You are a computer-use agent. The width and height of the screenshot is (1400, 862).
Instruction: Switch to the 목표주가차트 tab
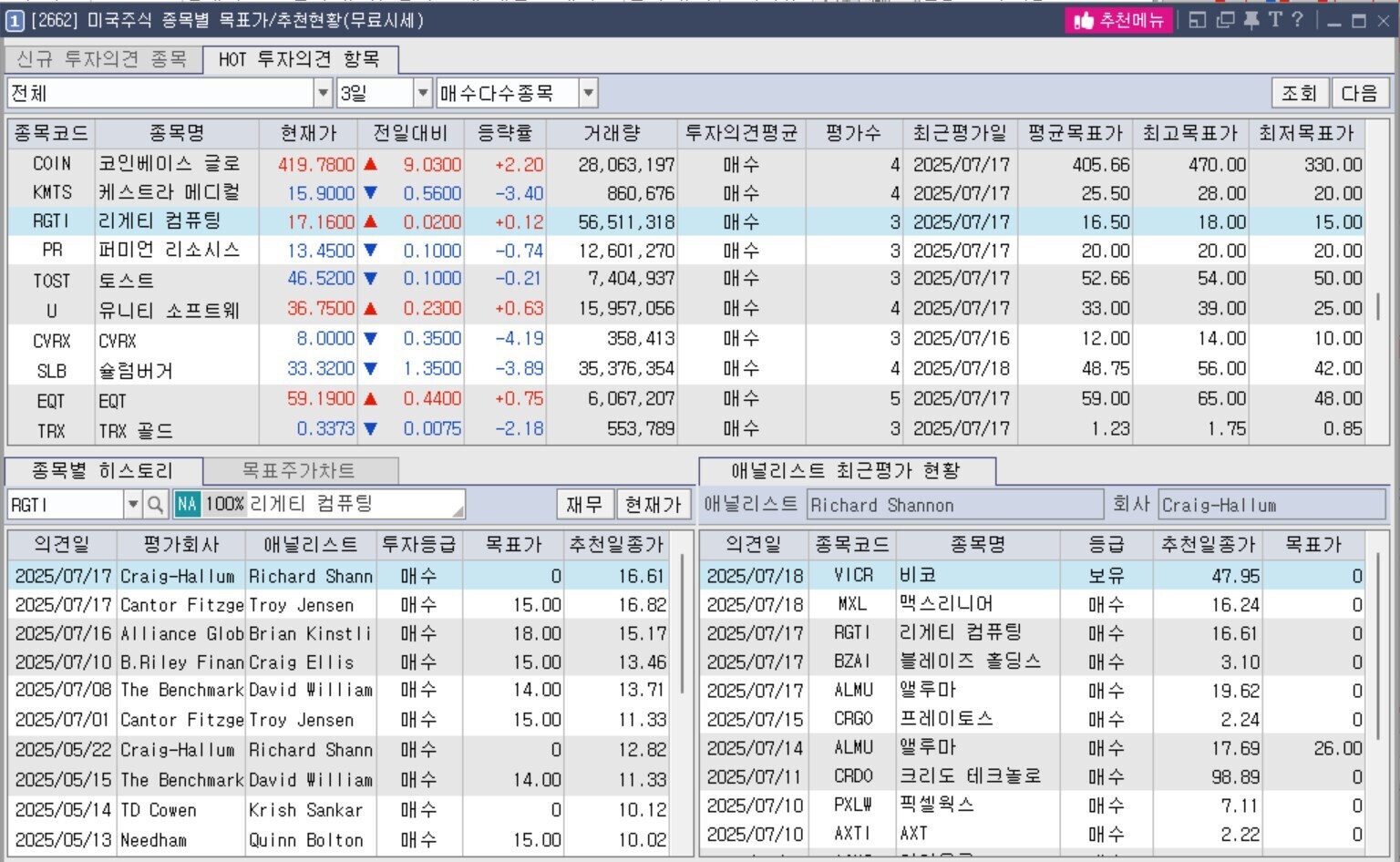[x=299, y=471]
